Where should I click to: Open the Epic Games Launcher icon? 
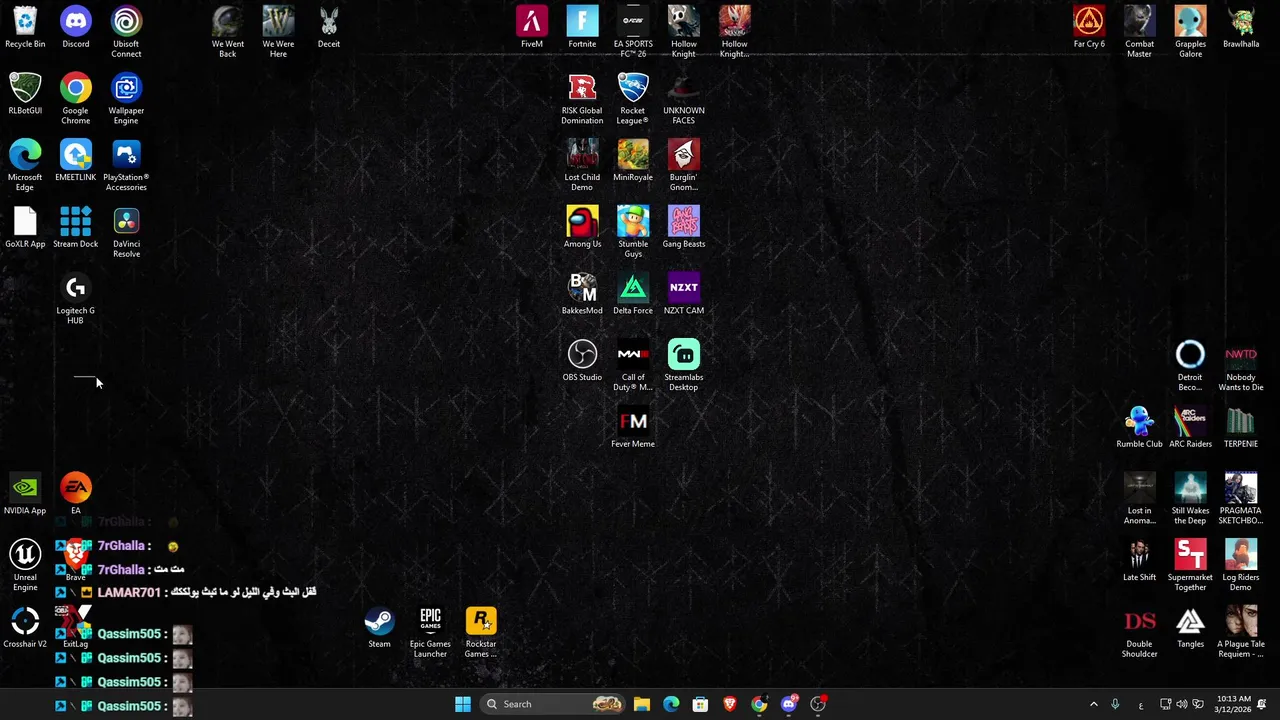point(430,632)
